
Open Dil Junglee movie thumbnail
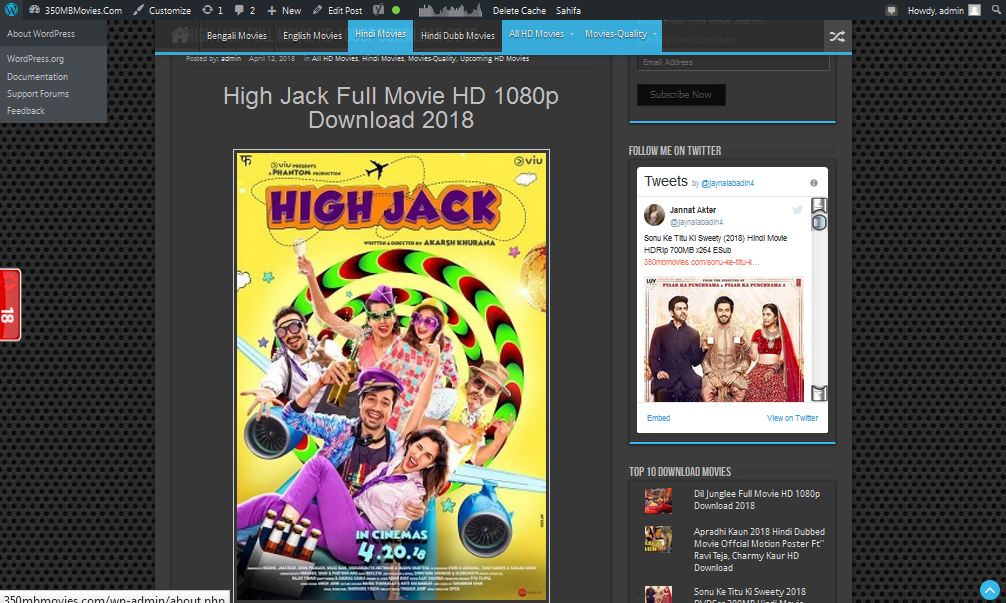(x=658, y=500)
